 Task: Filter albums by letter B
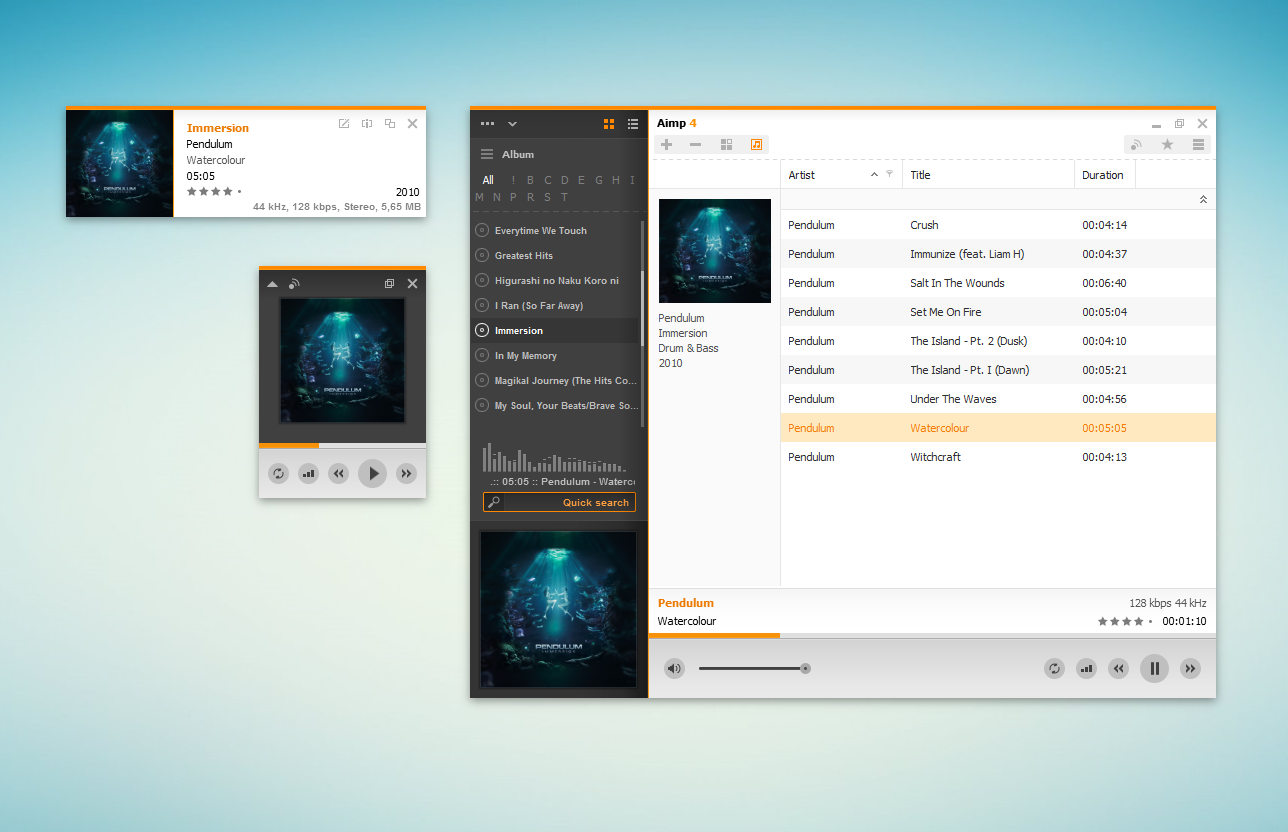click(x=531, y=180)
